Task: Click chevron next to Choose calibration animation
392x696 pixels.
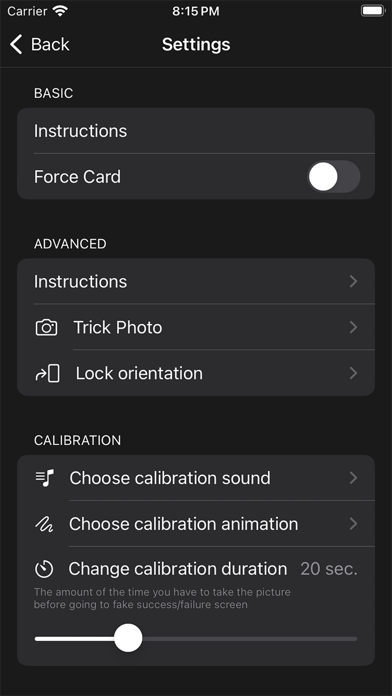Action: point(353,524)
